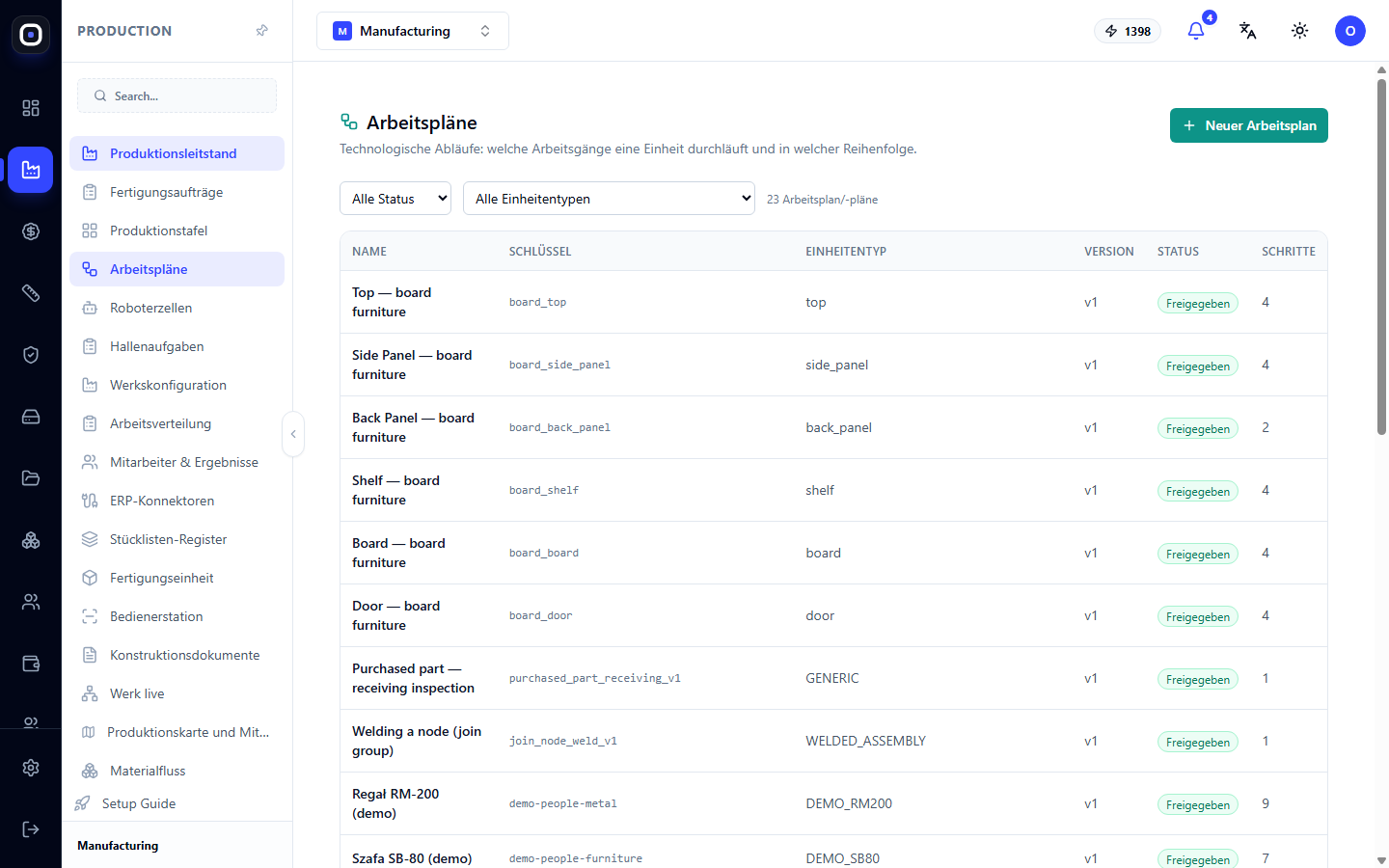1389x868 pixels.
Task: Go to ERP-Konnektoren
Action: pyautogui.click(x=177, y=501)
